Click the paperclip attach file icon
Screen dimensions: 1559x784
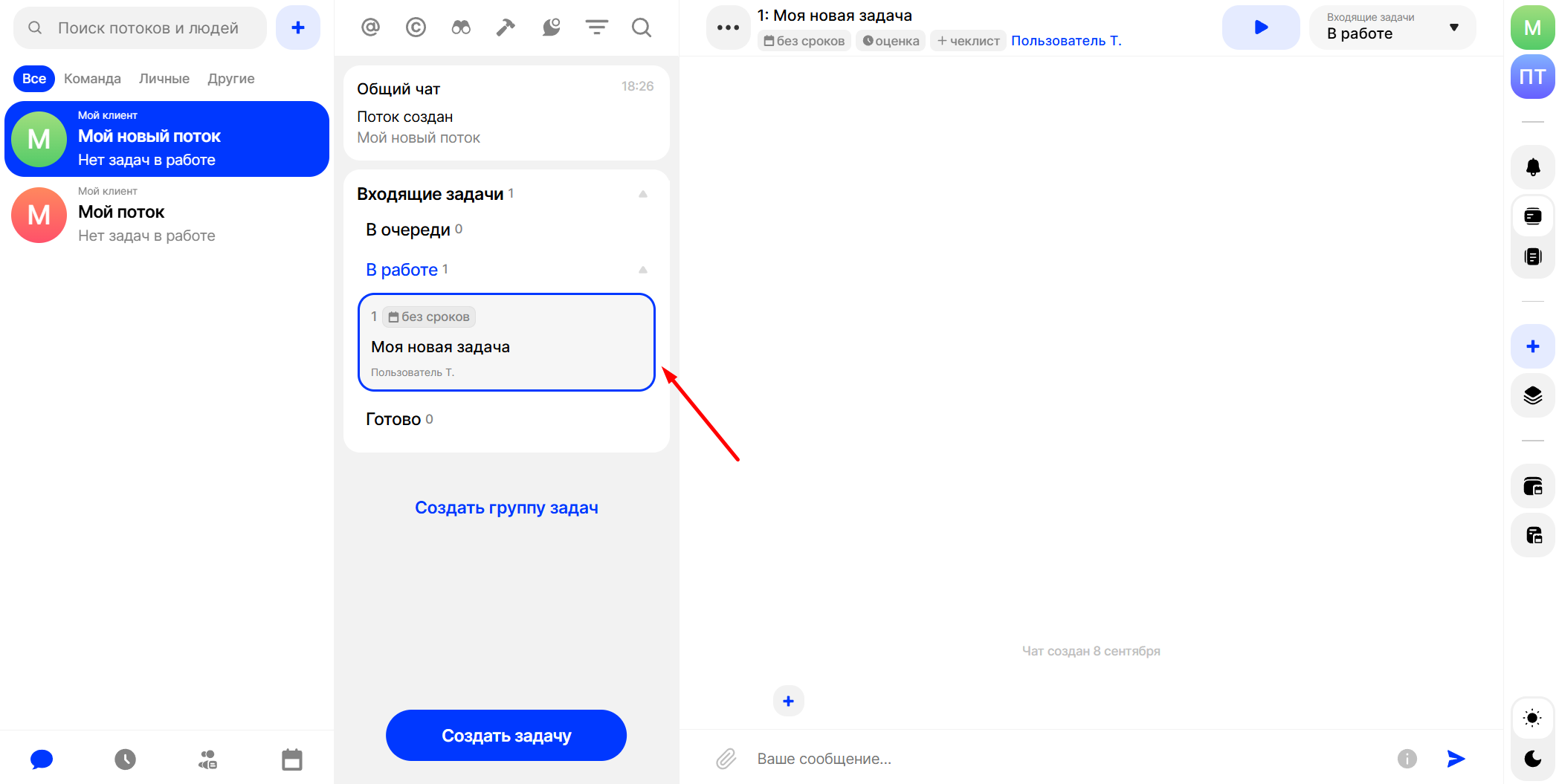click(x=726, y=758)
